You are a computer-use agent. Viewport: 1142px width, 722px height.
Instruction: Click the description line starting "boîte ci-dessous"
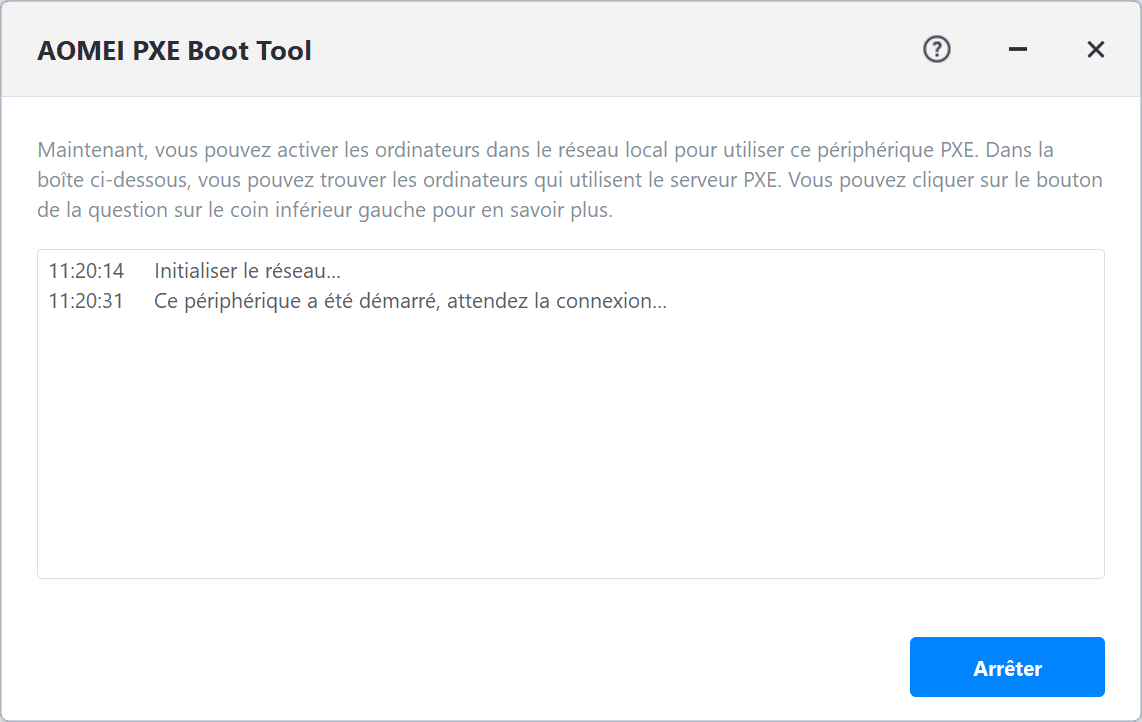(570, 181)
